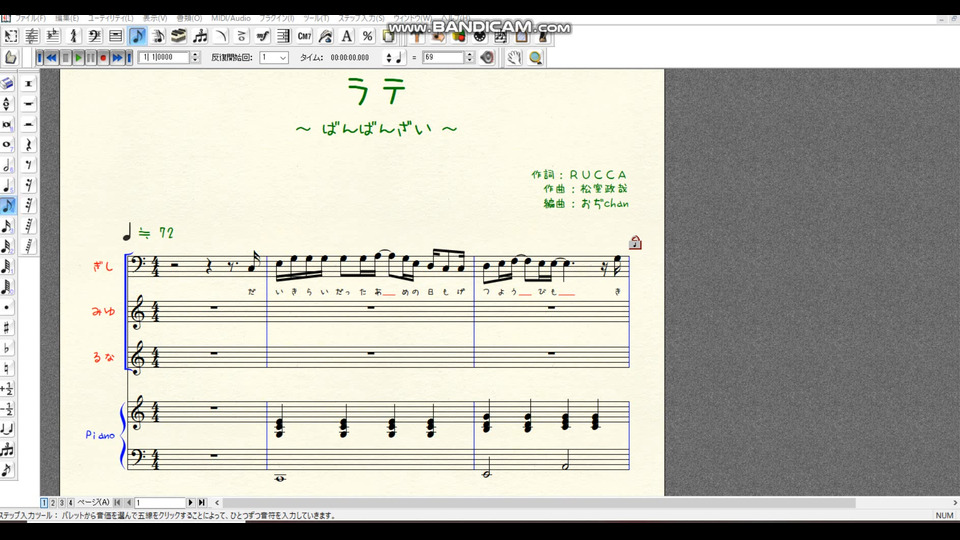The height and width of the screenshot is (540, 960).
Task: Select the Selection tool in main toolbar
Action: point(11,37)
